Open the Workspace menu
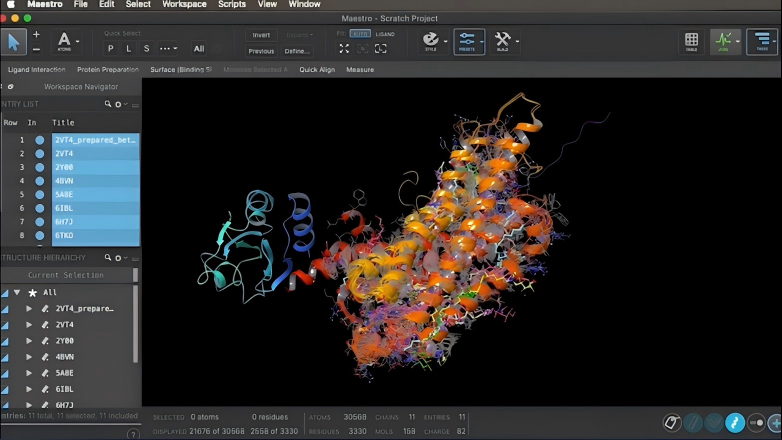Screen dimensions: 782x440 pyautogui.click(x=184, y=5)
